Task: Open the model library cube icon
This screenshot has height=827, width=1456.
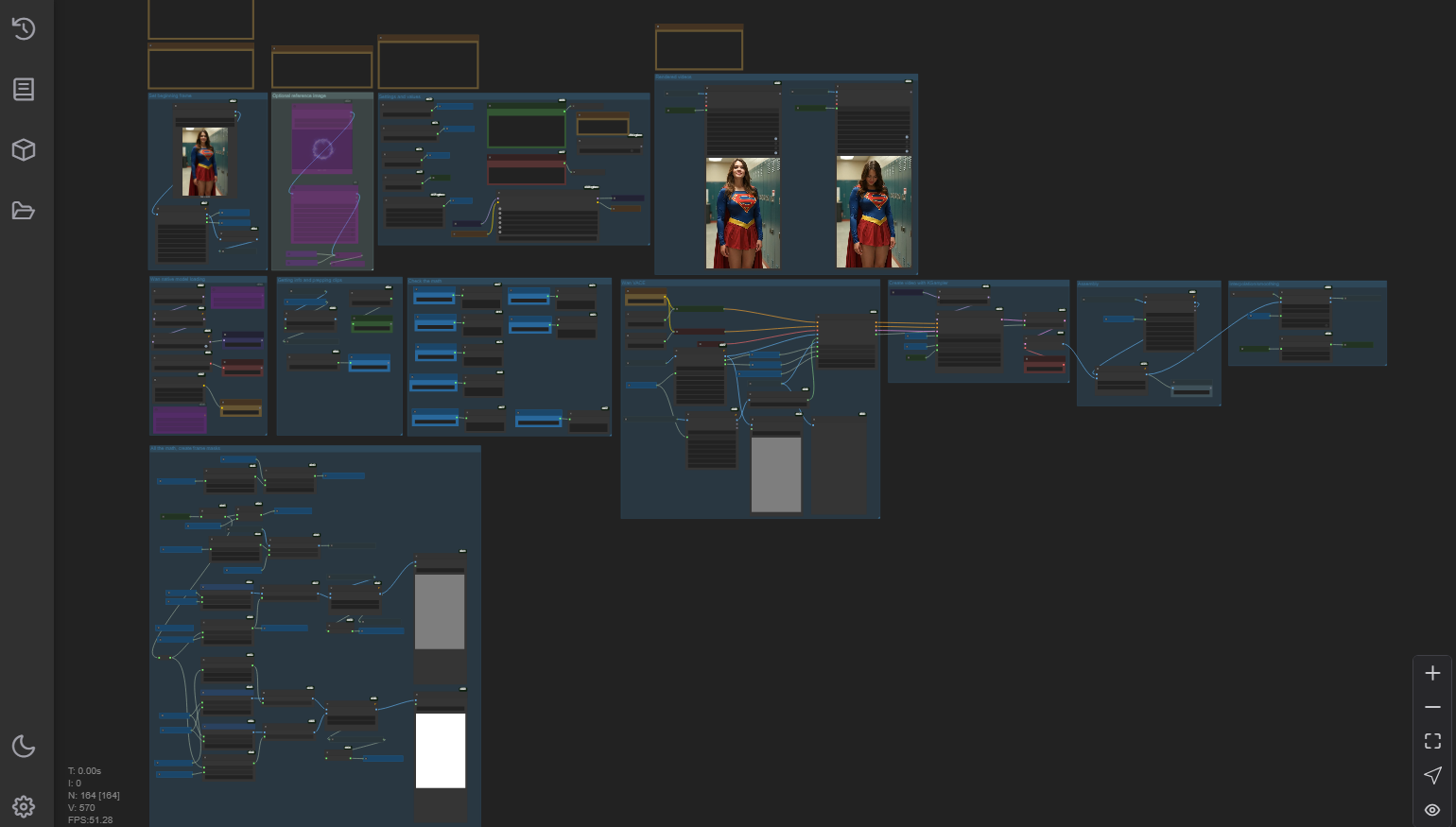Action: [24, 149]
